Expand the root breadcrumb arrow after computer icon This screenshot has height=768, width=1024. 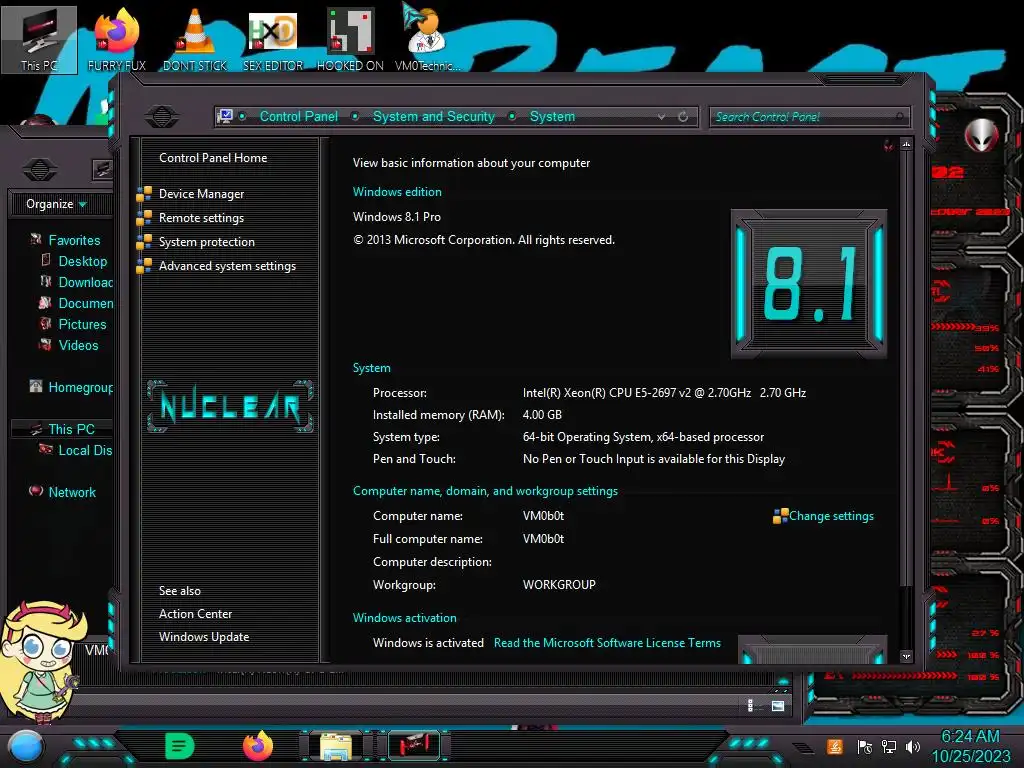pyautogui.click(x=242, y=116)
